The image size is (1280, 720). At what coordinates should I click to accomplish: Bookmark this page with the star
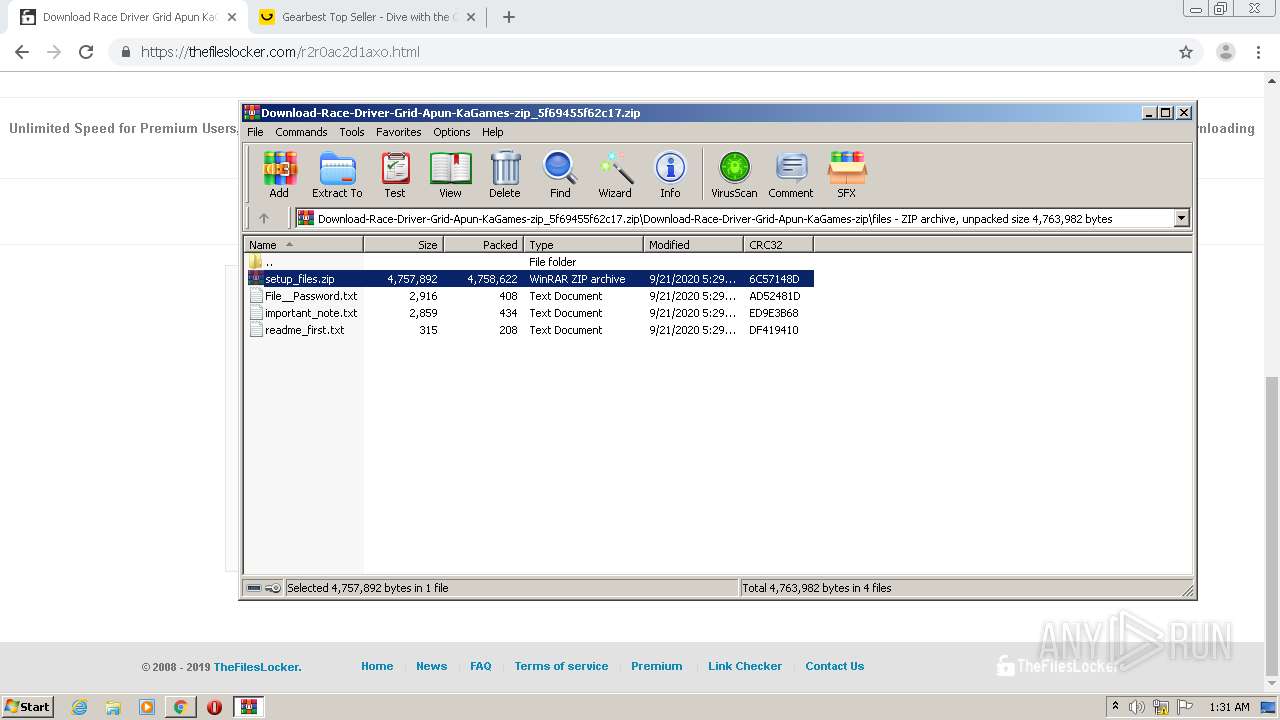point(1186,52)
